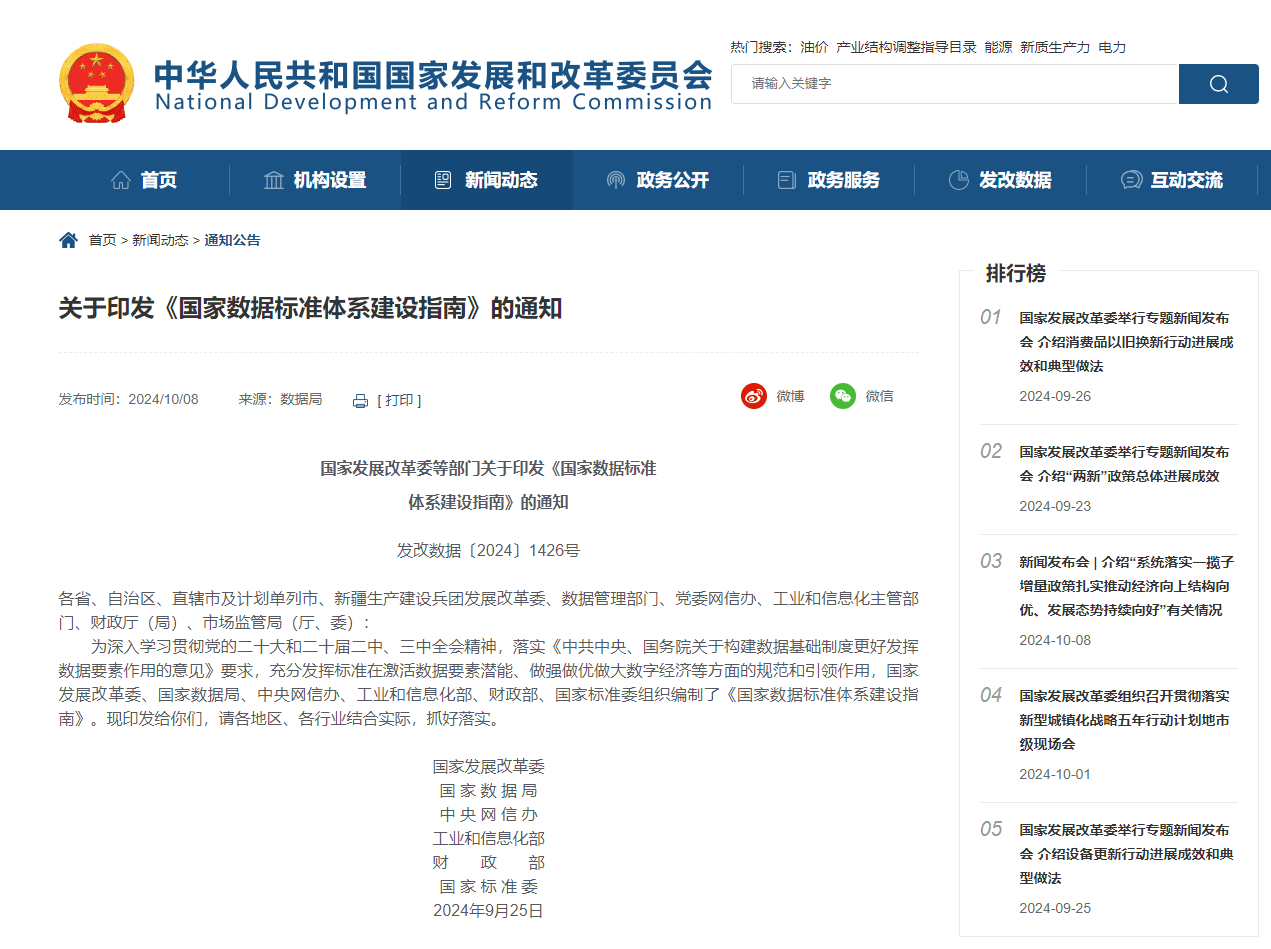1271x949 pixels.
Task: Go to 首页 in breadcrumb
Action: pos(102,240)
